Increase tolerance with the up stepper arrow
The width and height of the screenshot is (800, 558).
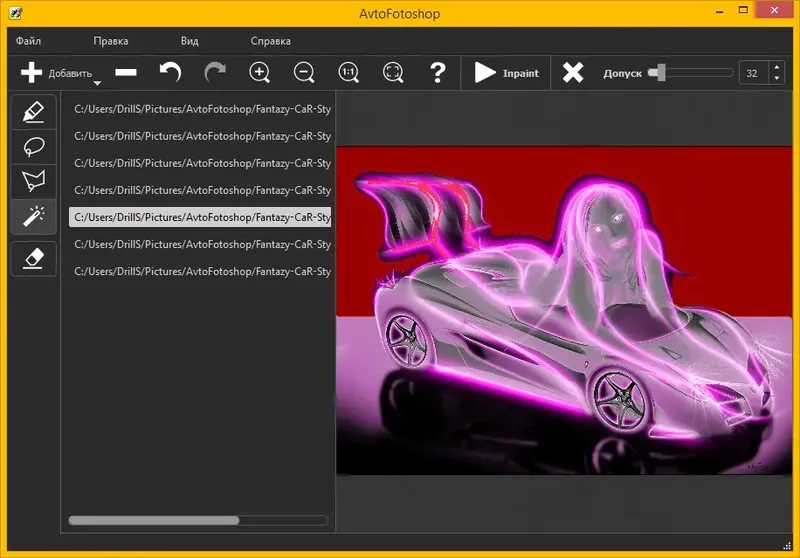(x=777, y=67)
